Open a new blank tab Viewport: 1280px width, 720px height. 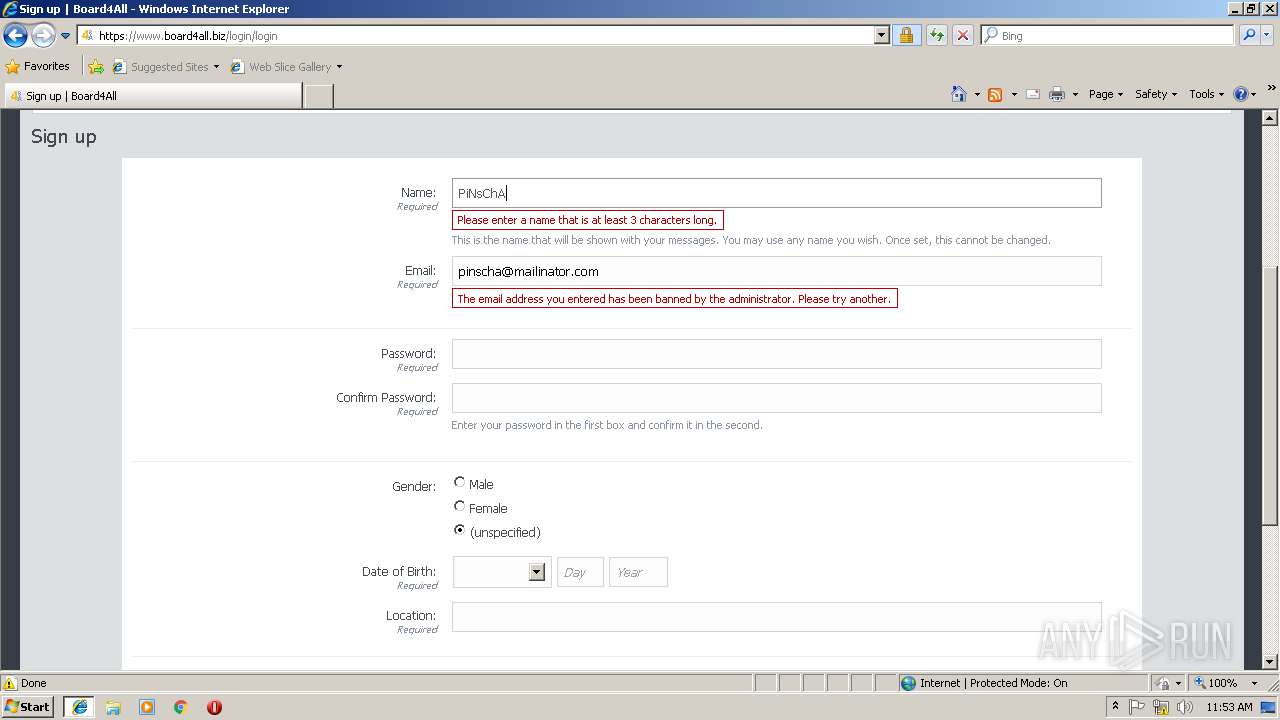pos(318,96)
